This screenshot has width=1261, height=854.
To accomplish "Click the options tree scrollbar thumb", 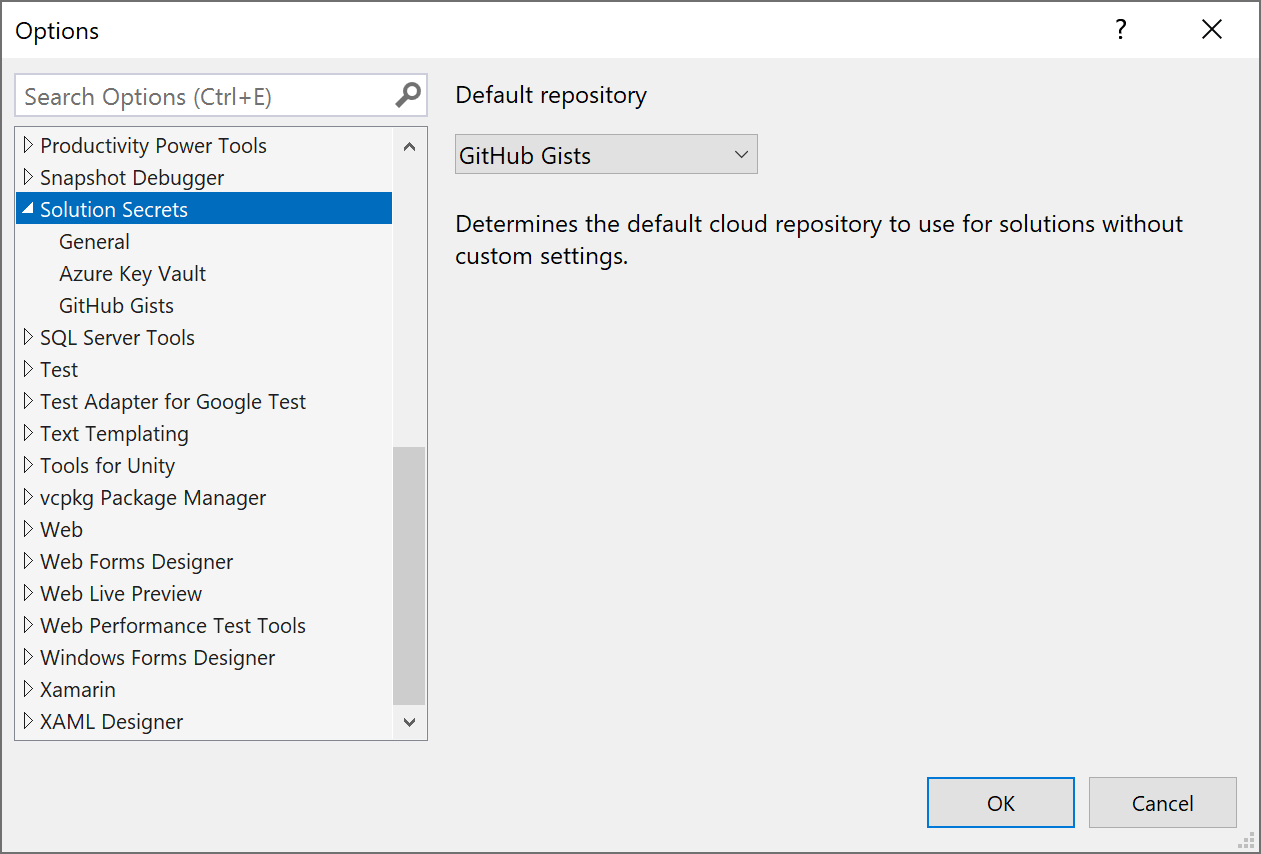I will click(x=409, y=575).
